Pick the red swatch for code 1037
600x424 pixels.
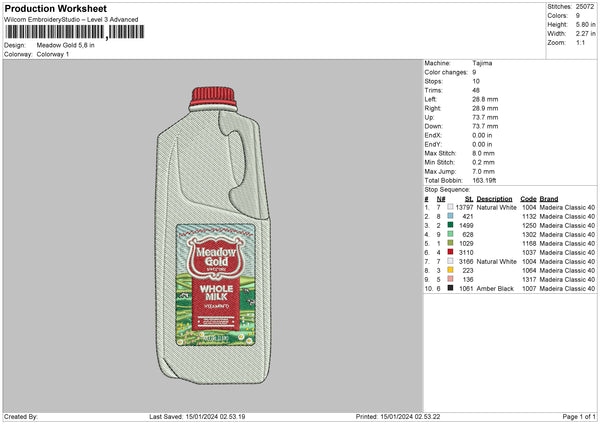(450, 252)
